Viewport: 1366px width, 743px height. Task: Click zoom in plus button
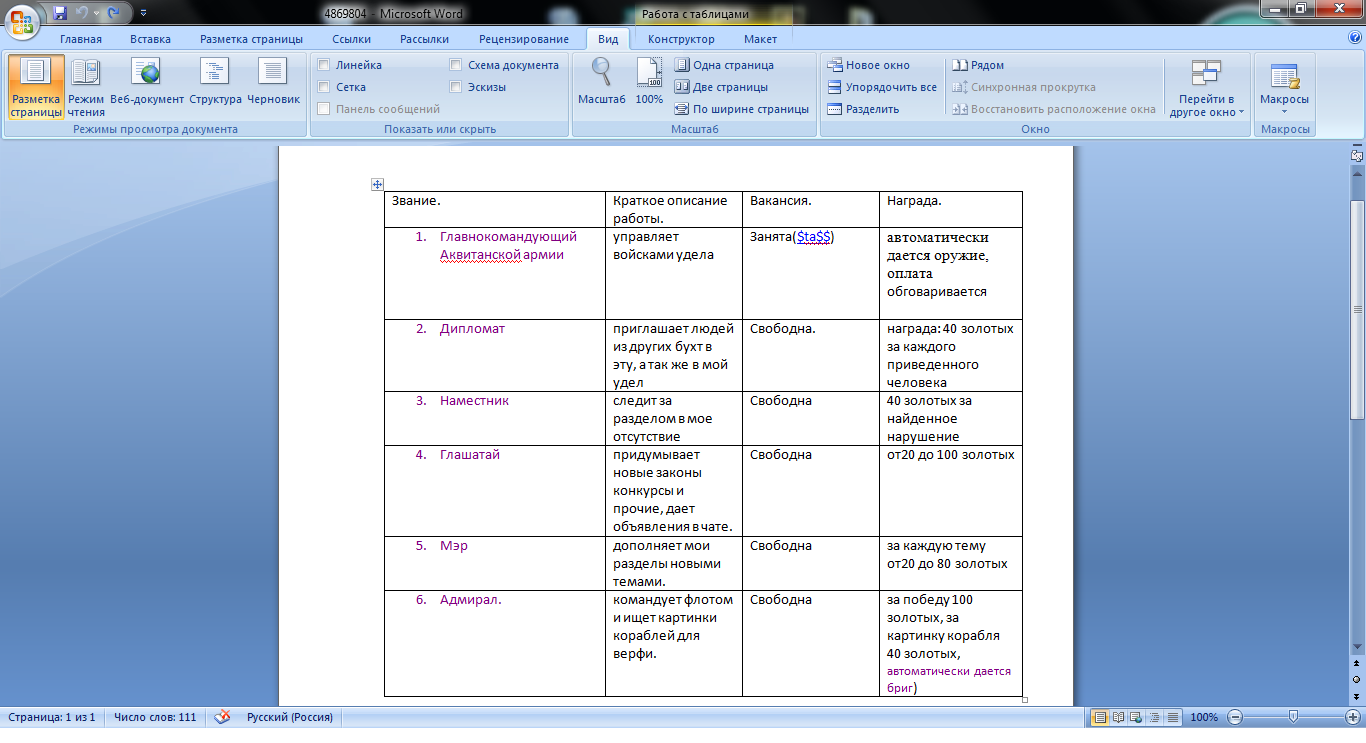pyautogui.click(x=1353, y=717)
